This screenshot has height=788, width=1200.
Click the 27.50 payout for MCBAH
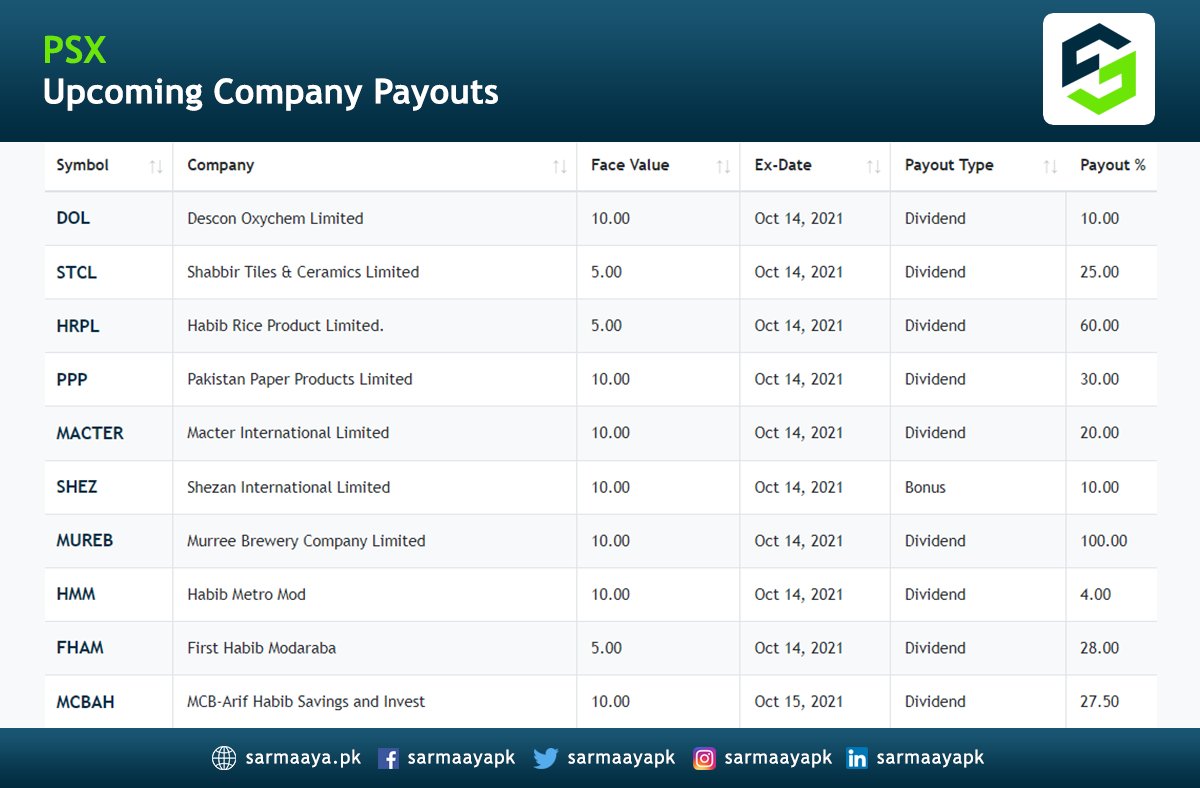pos(1100,702)
